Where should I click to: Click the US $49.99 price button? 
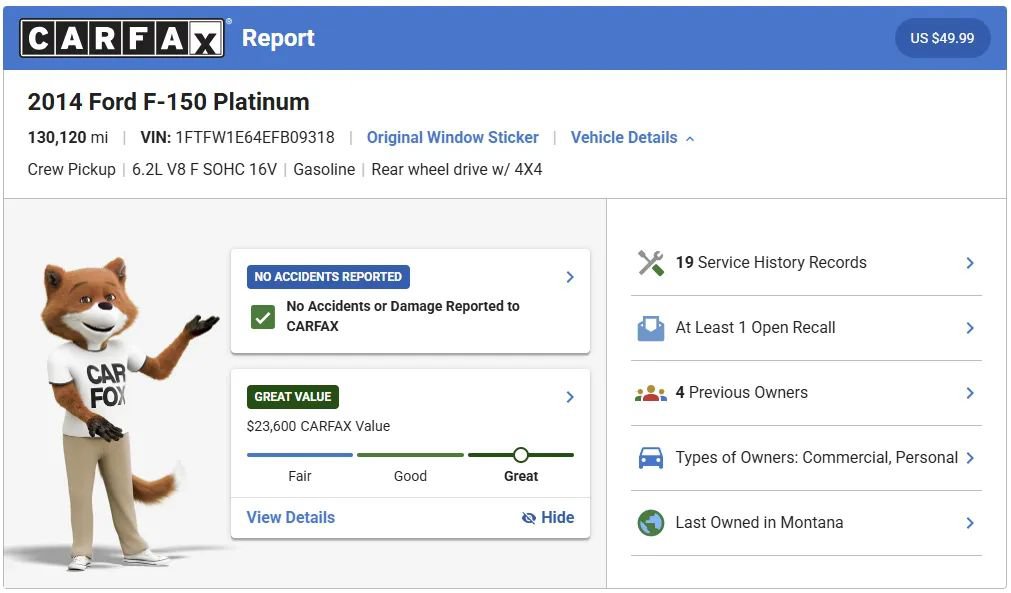[x=942, y=38]
